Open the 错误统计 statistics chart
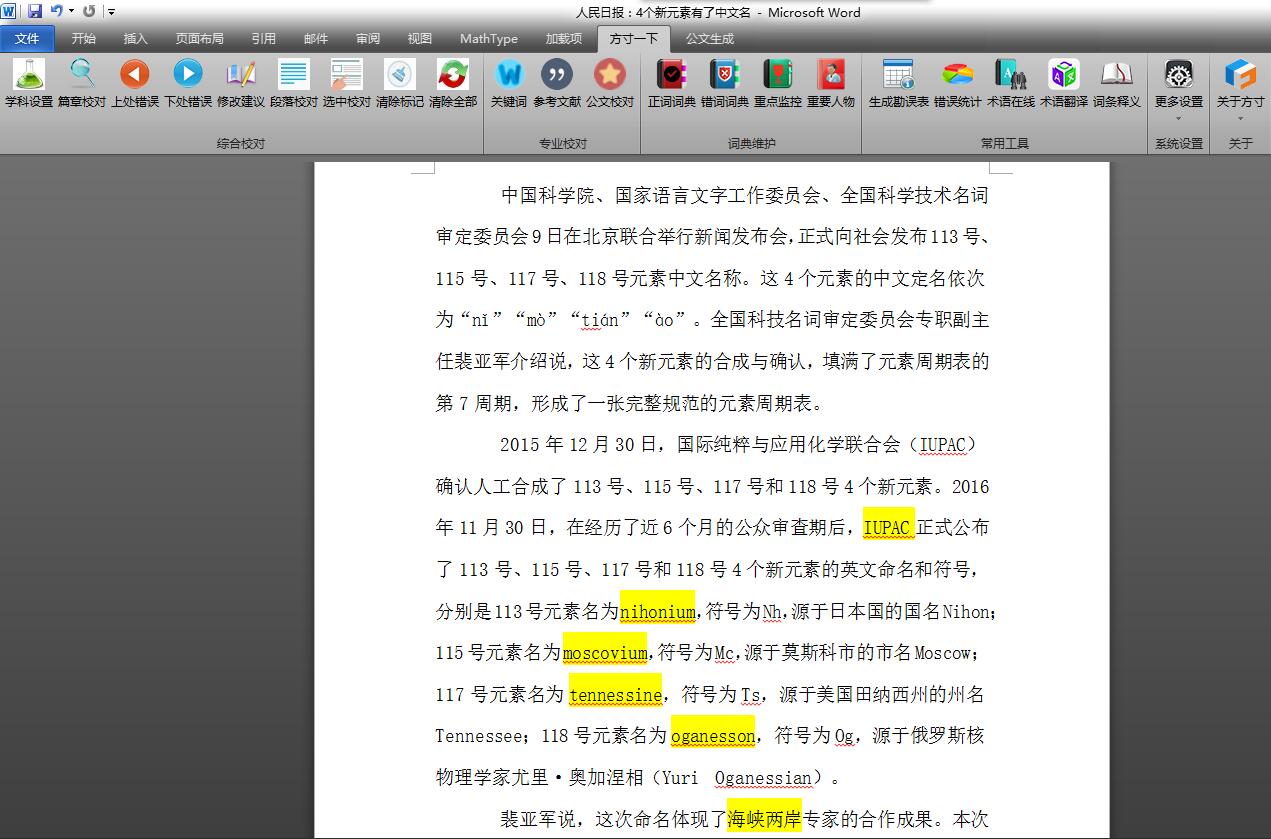The width and height of the screenshot is (1271, 839). [x=957, y=76]
